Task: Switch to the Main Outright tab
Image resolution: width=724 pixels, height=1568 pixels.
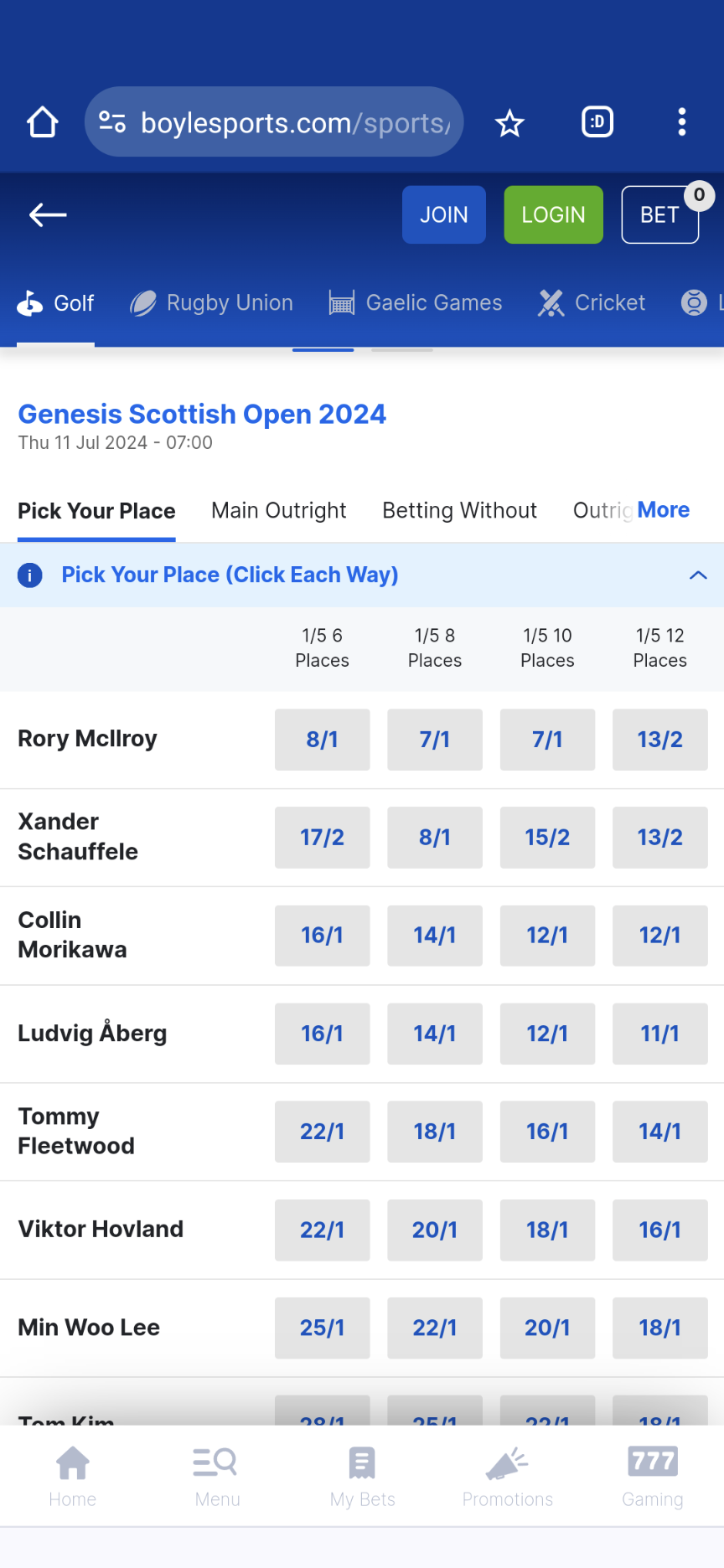Action: click(279, 510)
